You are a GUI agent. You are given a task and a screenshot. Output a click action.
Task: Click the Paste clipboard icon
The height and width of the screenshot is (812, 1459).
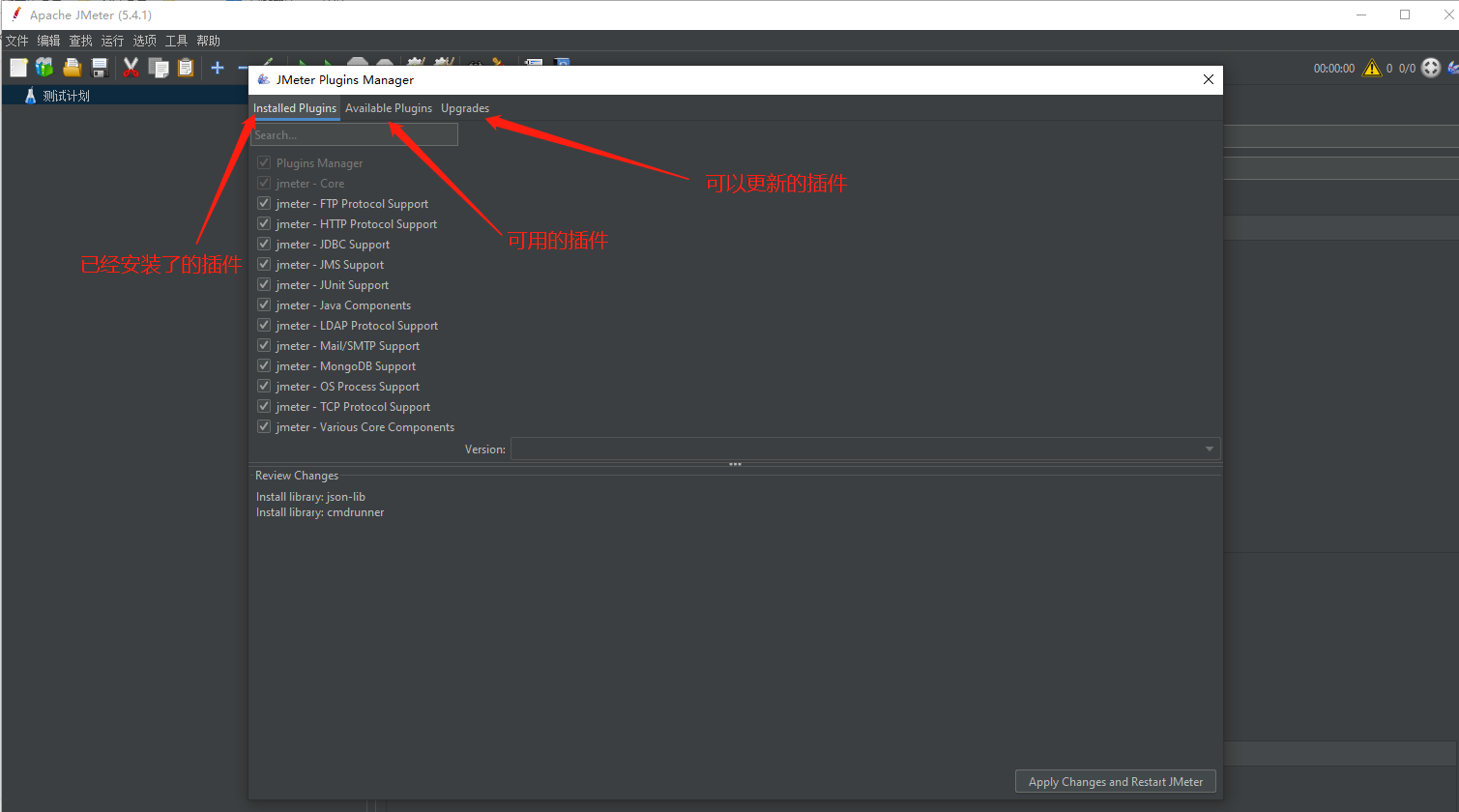[186, 68]
